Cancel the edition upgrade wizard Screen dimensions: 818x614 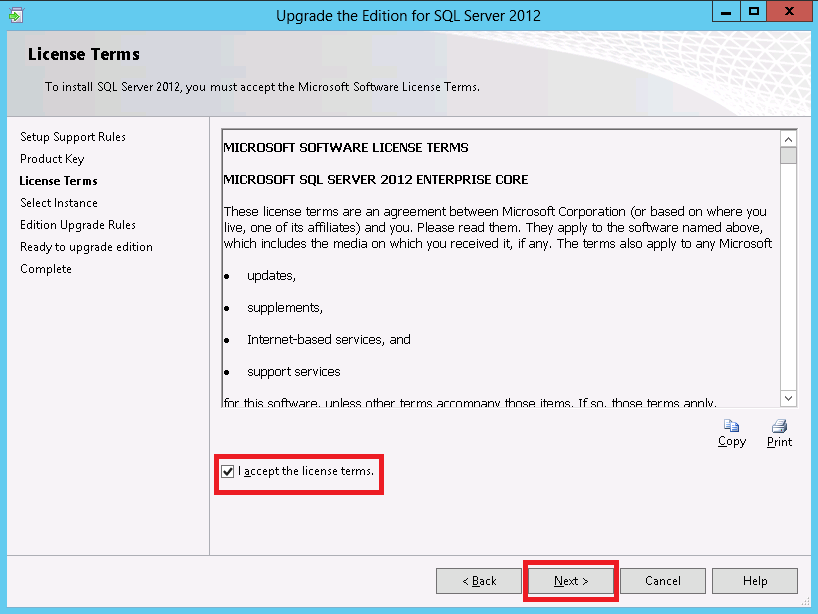point(663,581)
